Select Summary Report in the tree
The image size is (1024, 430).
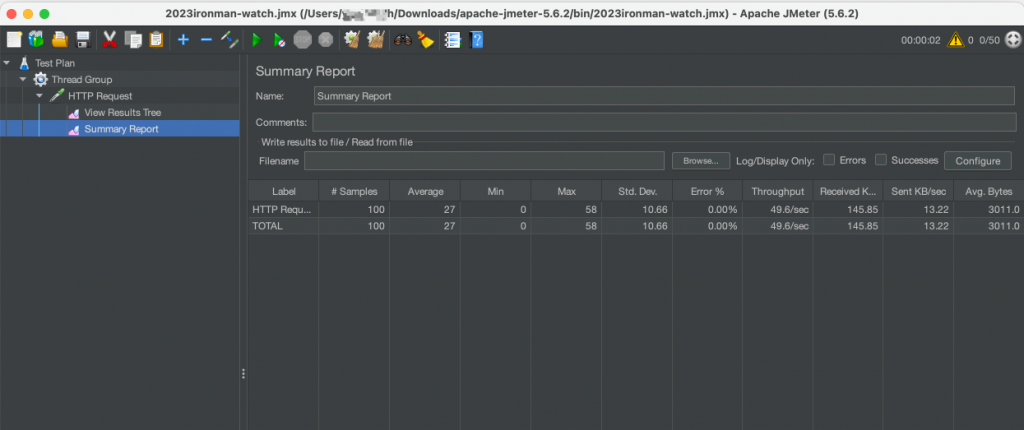click(121, 129)
